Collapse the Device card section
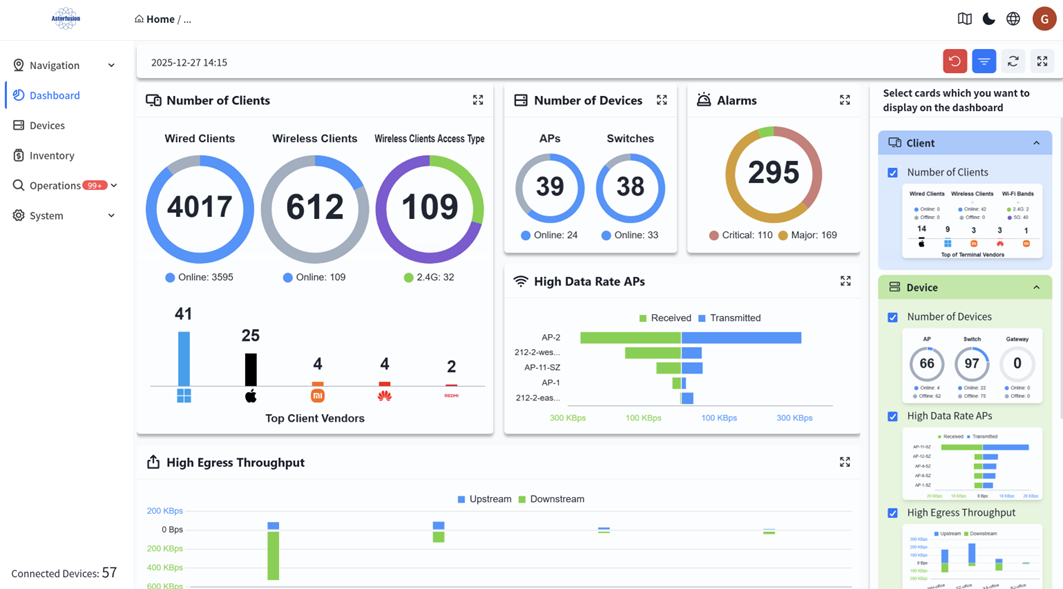 (x=1036, y=287)
